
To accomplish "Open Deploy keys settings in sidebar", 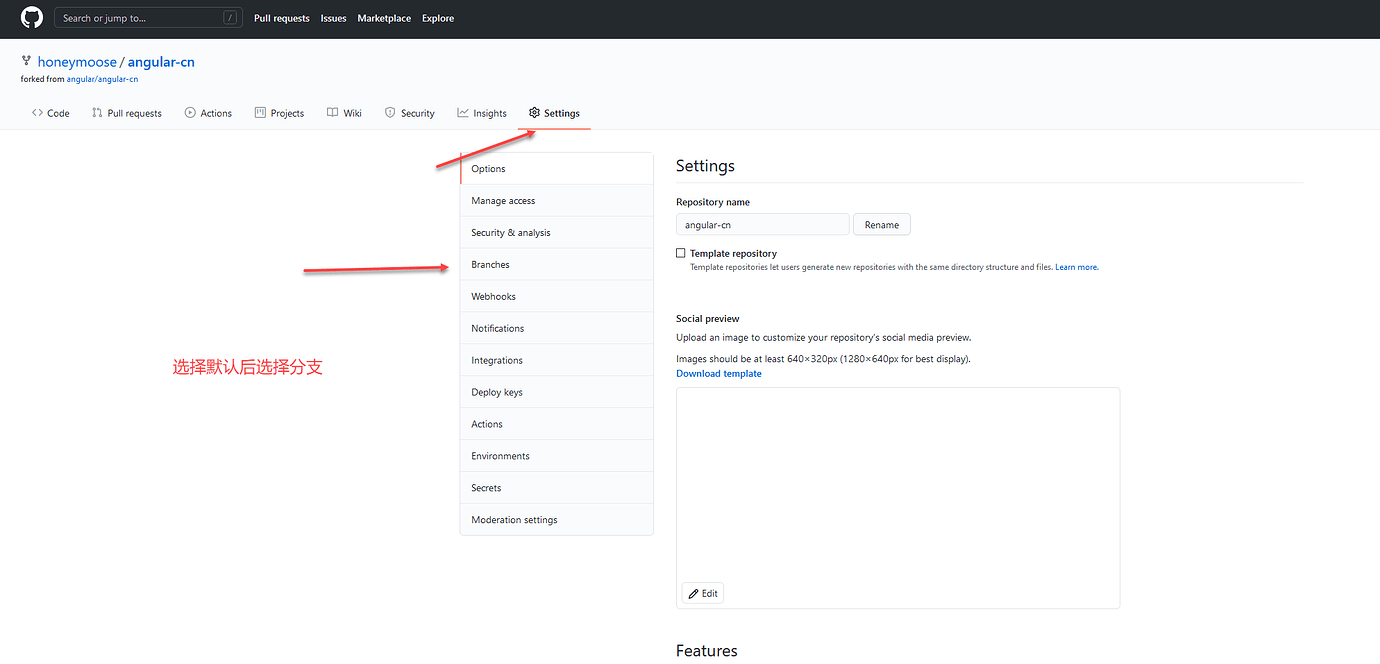I will 556,393.
